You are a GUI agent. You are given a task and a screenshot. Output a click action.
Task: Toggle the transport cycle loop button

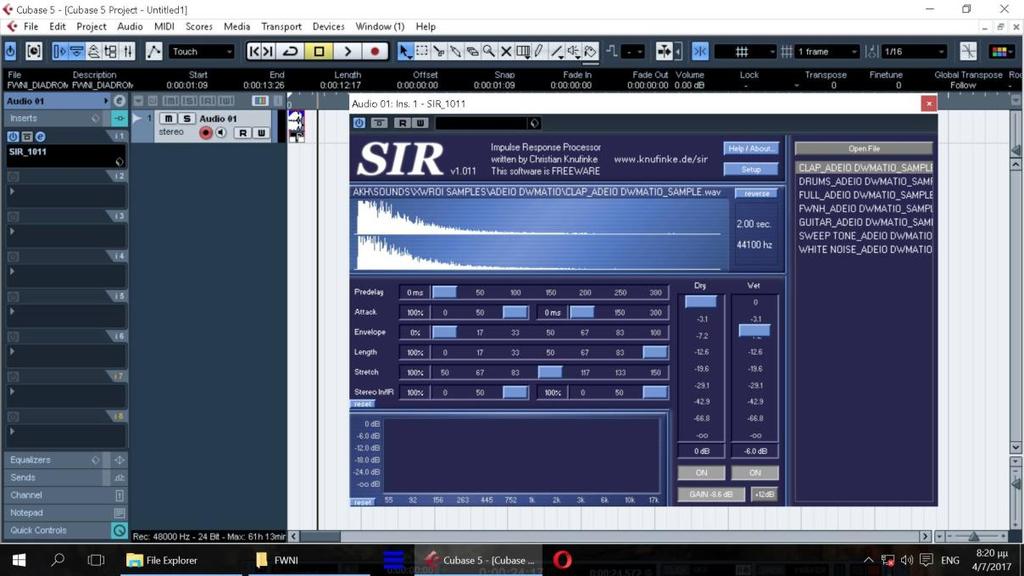point(290,52)
